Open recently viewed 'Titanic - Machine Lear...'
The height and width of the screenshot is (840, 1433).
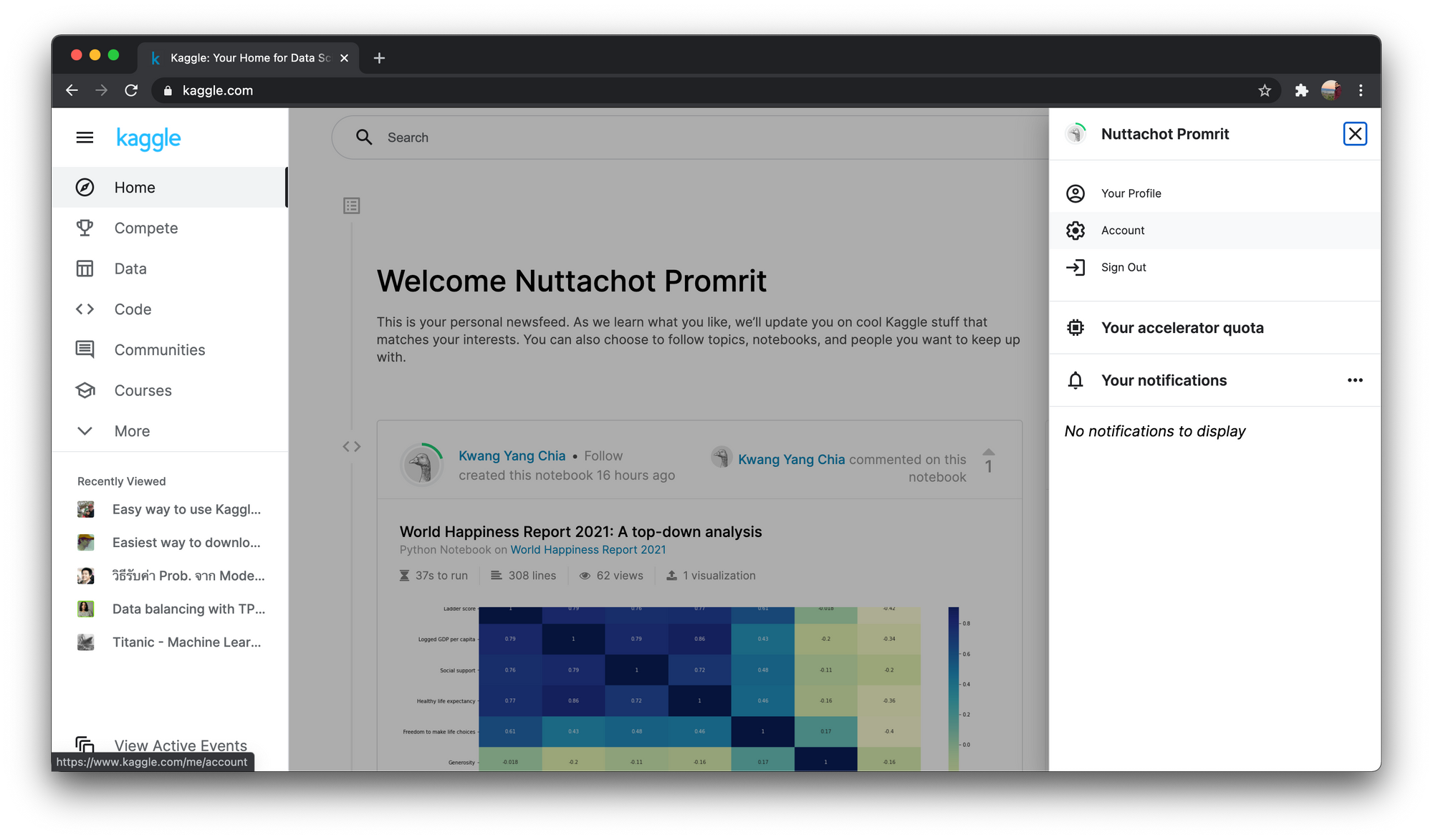186,642
